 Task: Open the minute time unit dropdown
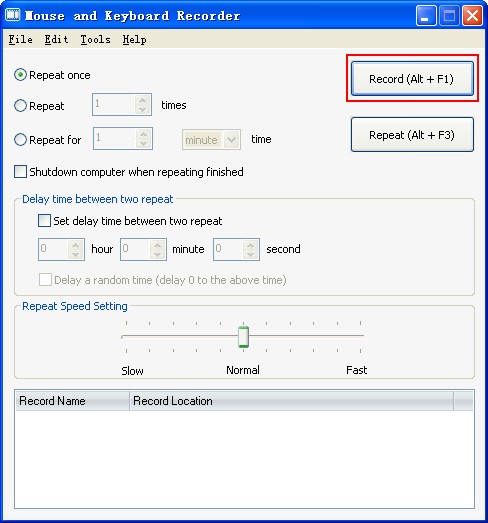pyautogui.click(x=211, y=139)
